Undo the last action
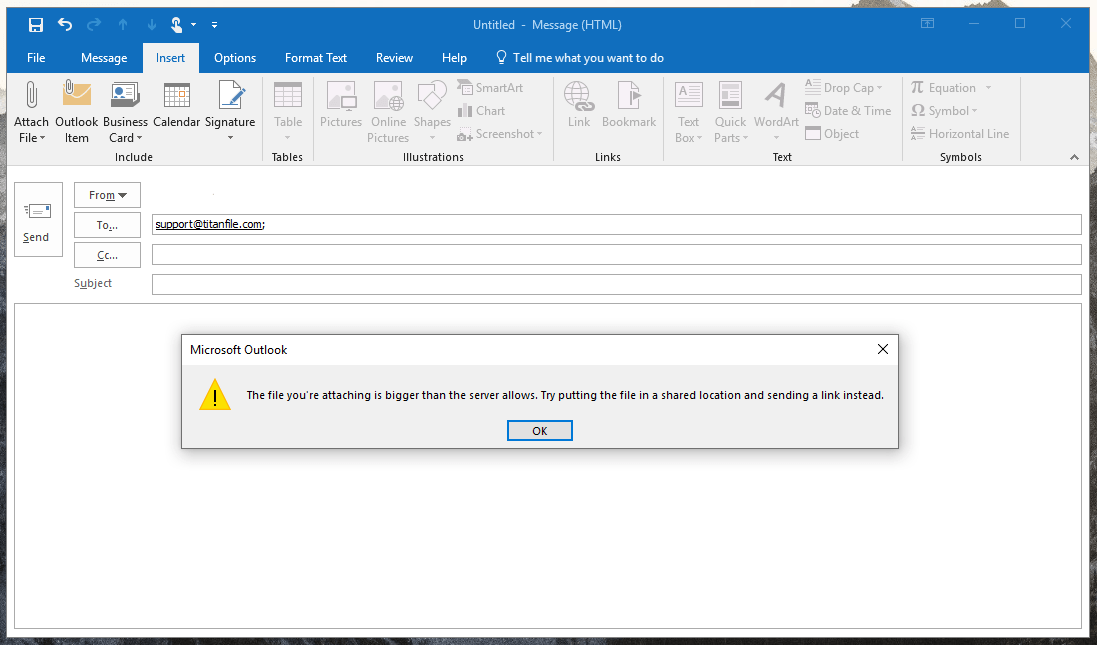 (65, 24)
